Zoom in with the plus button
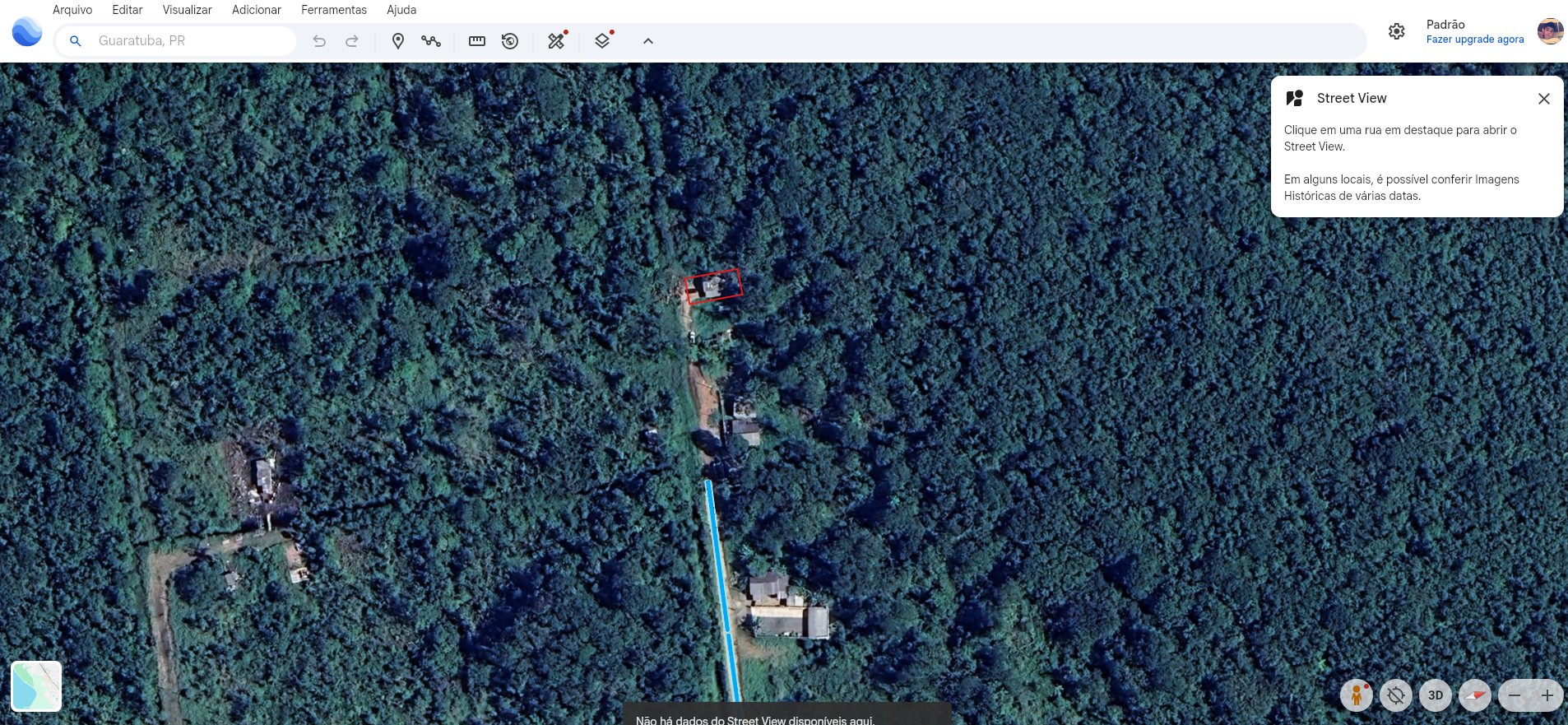The image size is (1568, 725). pos(1547,695)
